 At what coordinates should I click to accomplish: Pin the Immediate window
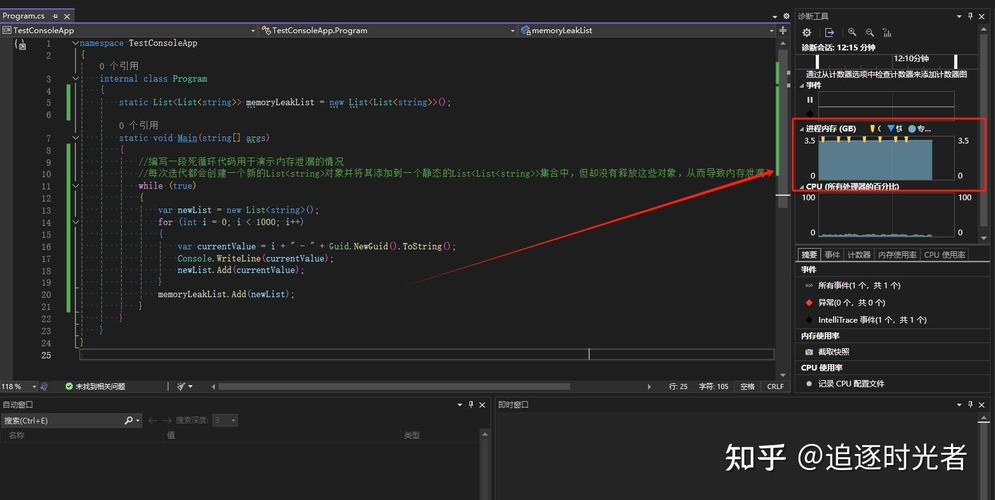point(970,404)
